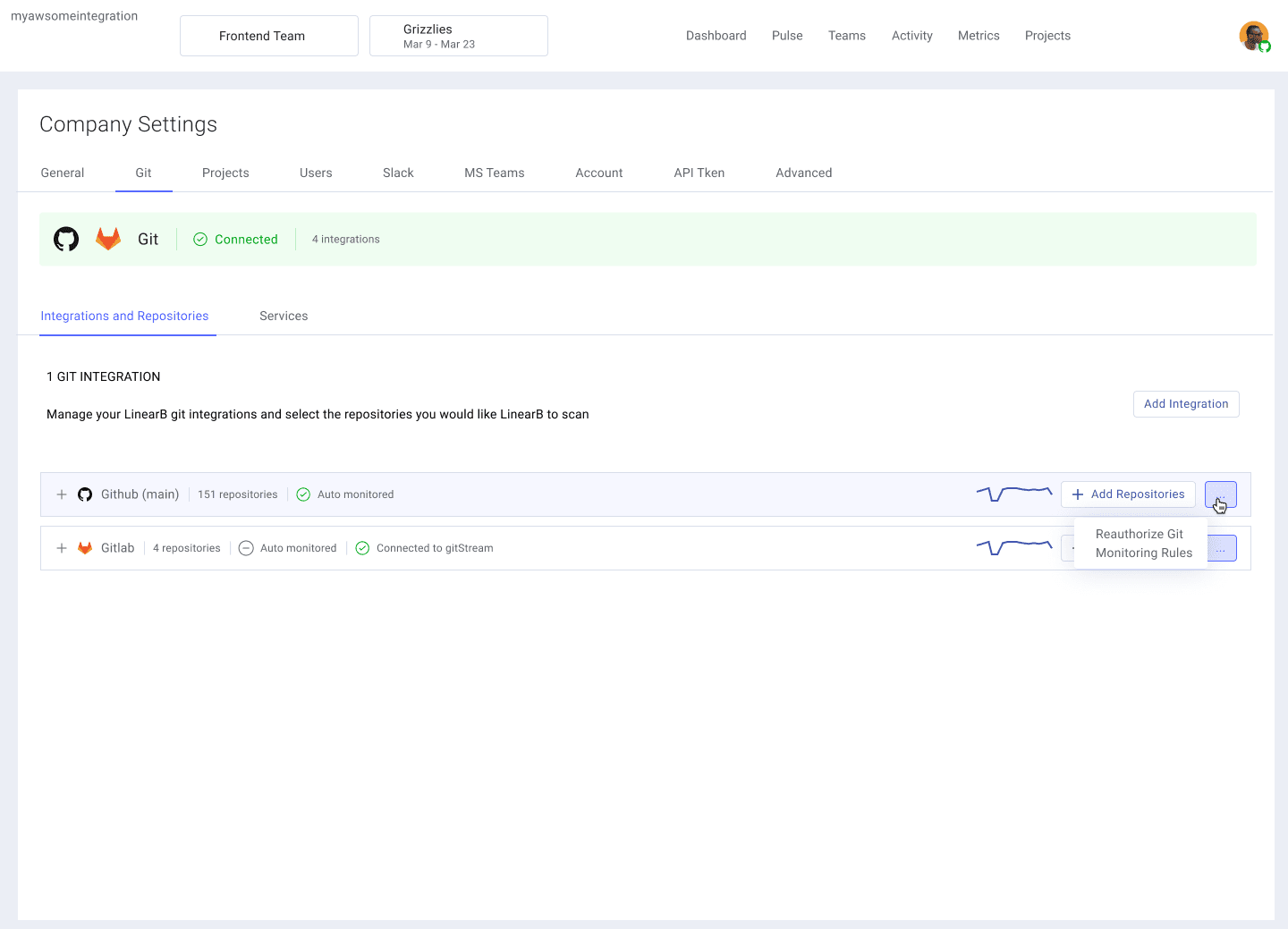Switch to the Git settings tab

tap(144, 173)
